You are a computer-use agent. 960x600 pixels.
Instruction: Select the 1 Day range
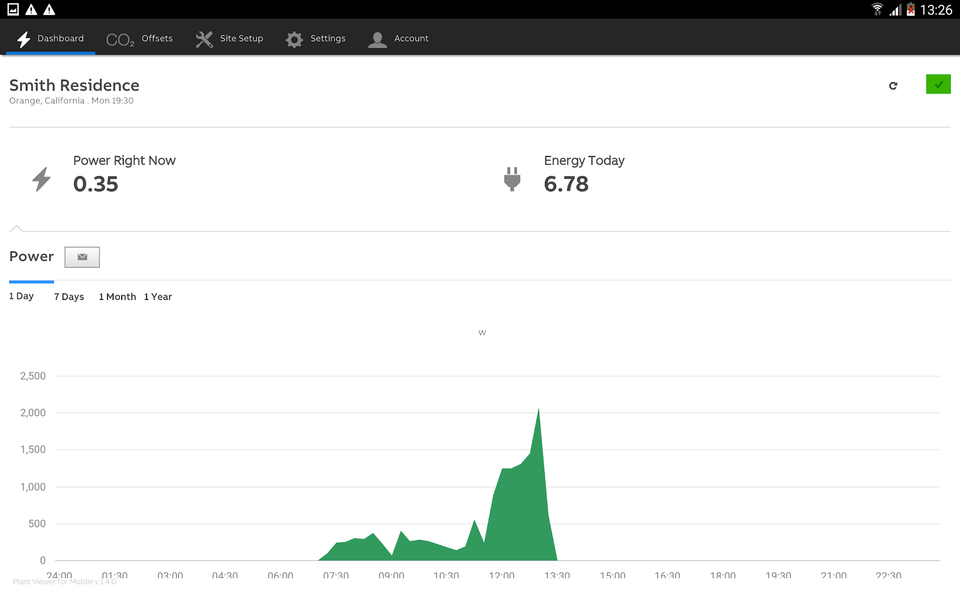tap(22, 297)
